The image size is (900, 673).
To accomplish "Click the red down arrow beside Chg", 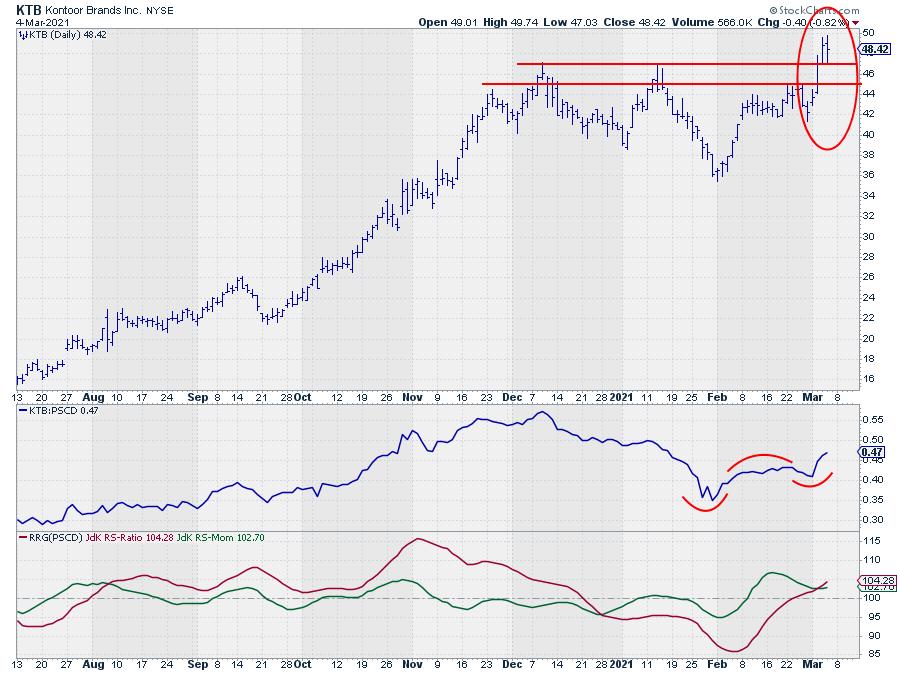I will [x=853, y=21].
